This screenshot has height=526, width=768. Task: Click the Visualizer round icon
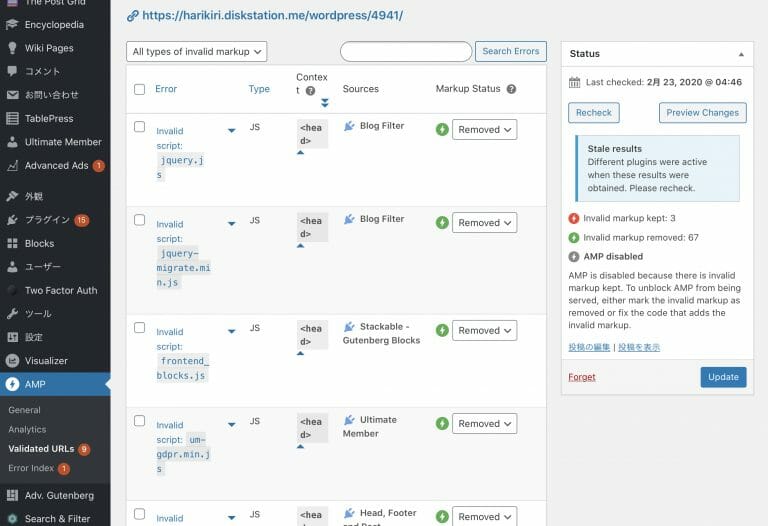[x=12, y=360]
